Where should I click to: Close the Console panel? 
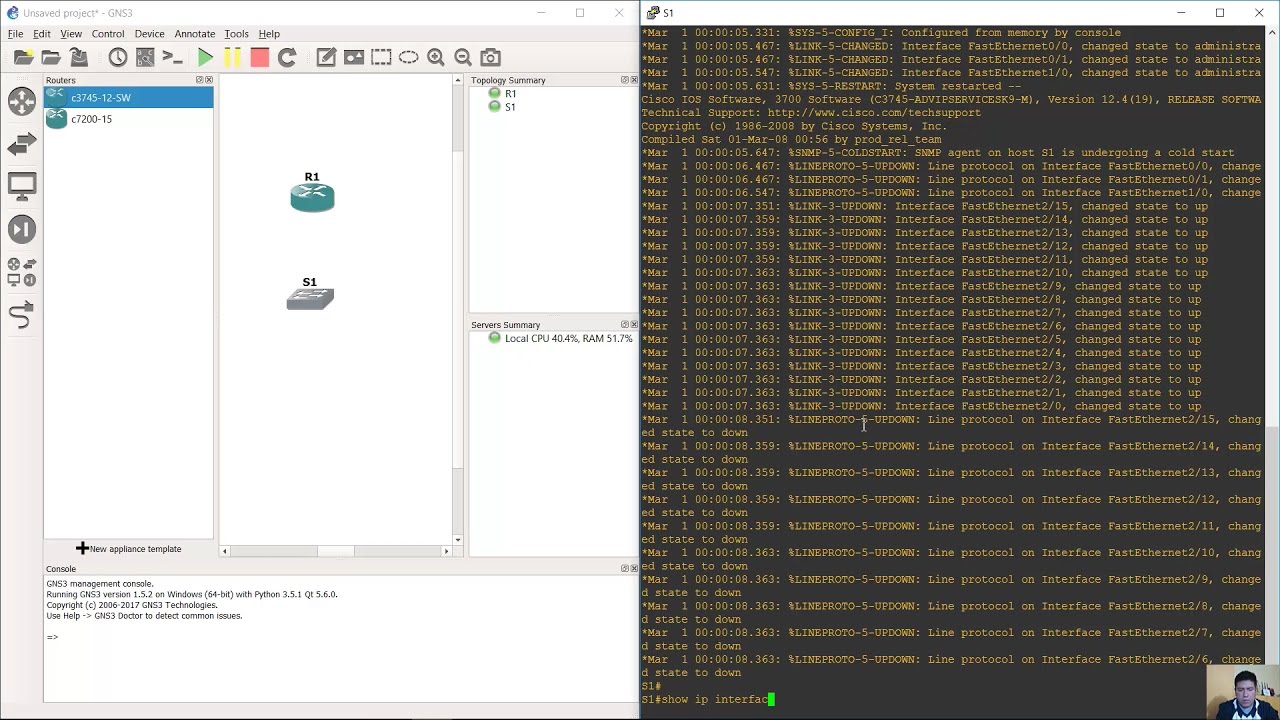(x=634, y=569)
